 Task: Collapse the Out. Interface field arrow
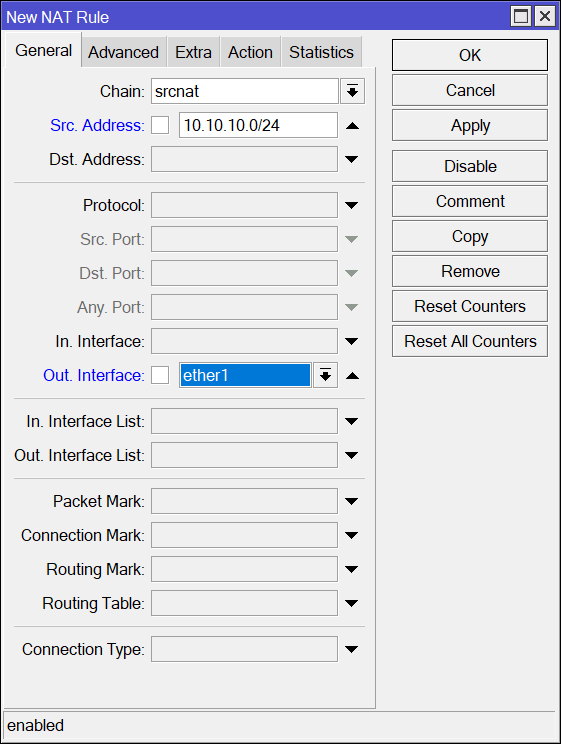coord(352,376)
